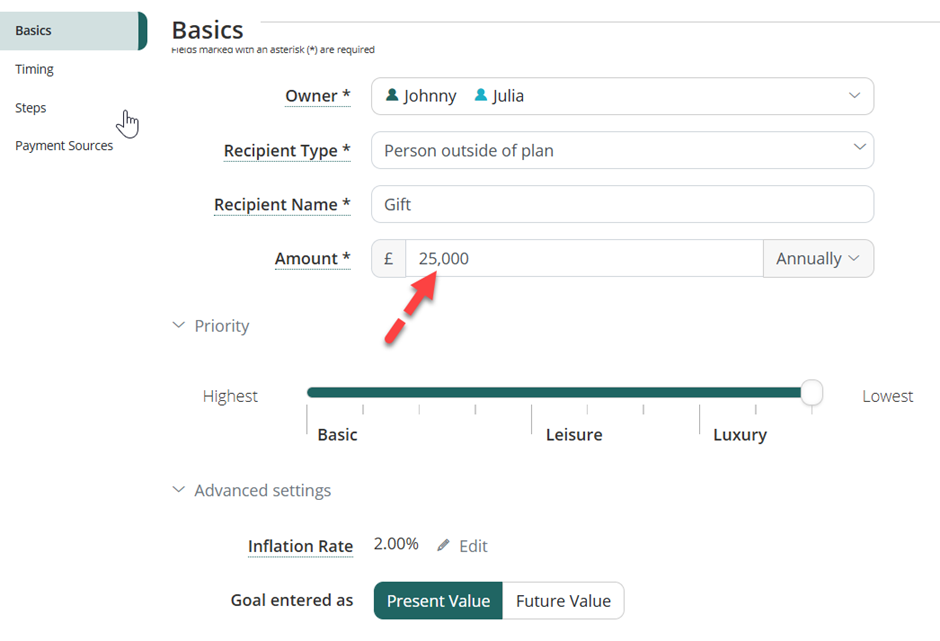The image size is (940, 641).
Task: Open the Steps tab
Action: (31, 108)
